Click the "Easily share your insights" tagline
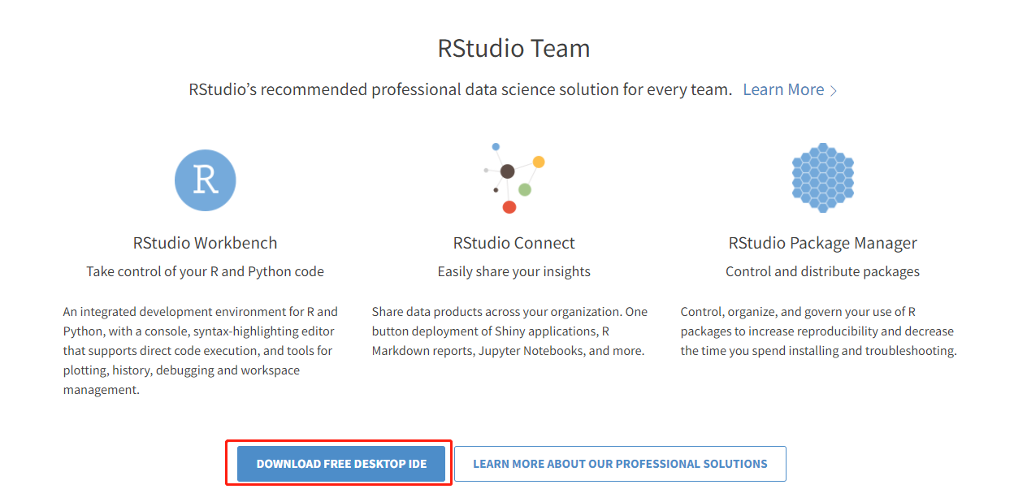This screenshot has width=1014, height=502. click(x=514, y=271)
